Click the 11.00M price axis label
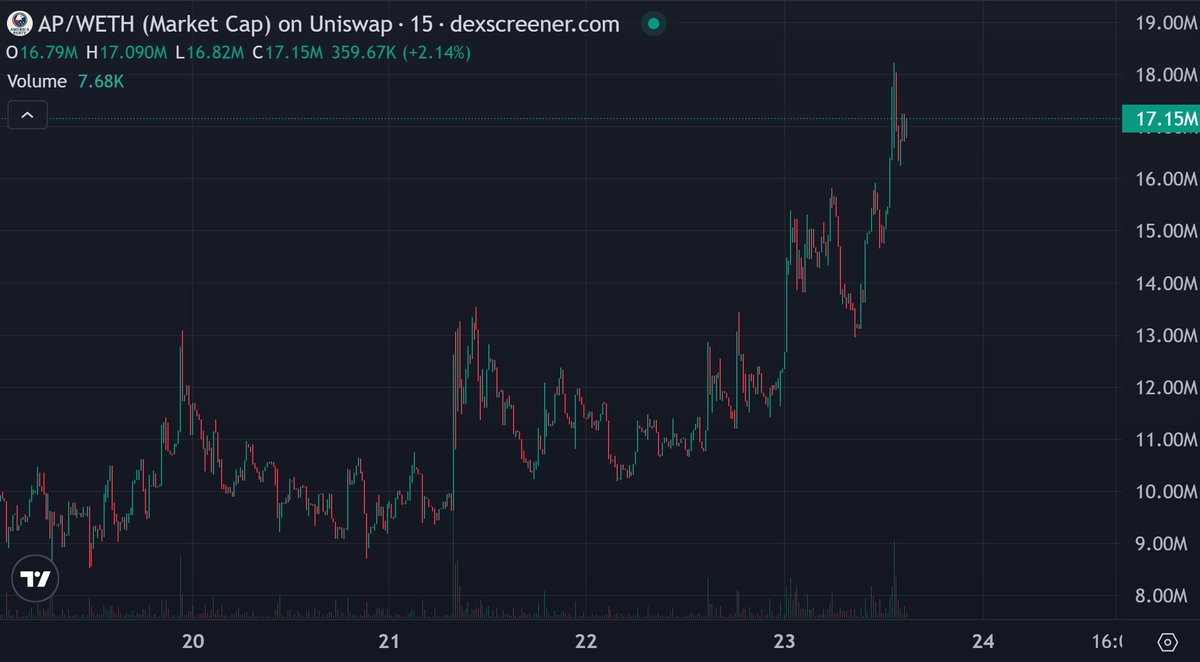 pyautogui.click(x=1166, y=439)
